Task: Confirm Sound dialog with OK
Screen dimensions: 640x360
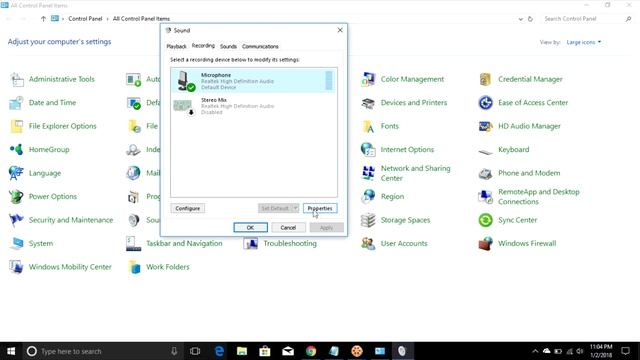Action: click(x=251, y=227)
